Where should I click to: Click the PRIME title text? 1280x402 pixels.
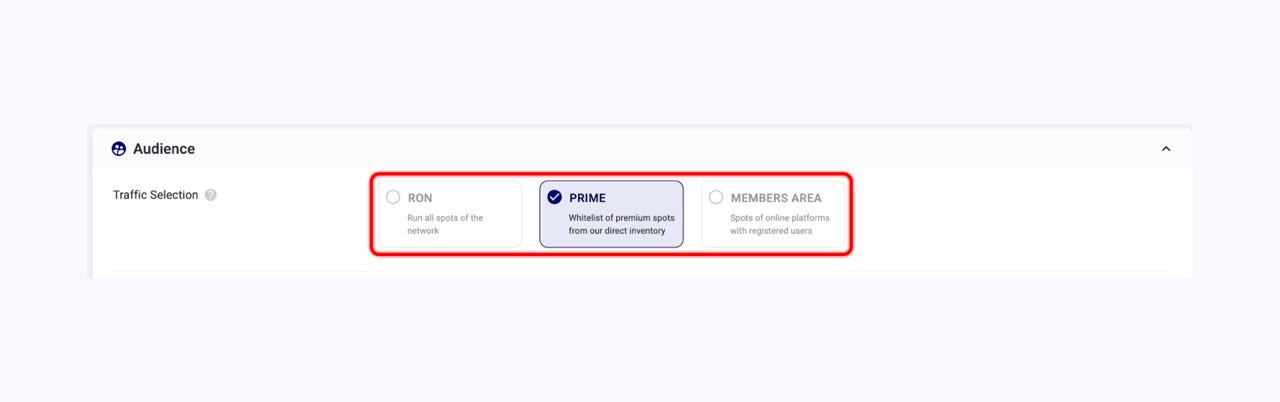point(588,198)
